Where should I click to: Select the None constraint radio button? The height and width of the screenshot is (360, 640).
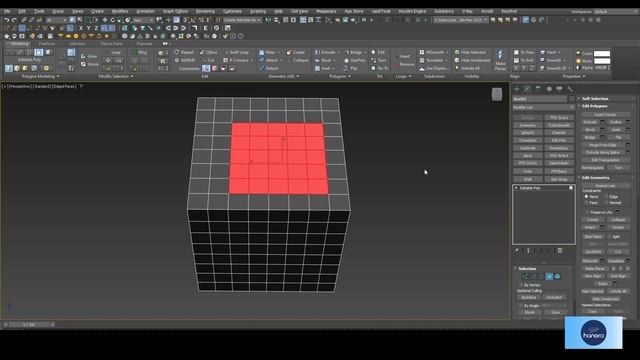tap(587, 197)
